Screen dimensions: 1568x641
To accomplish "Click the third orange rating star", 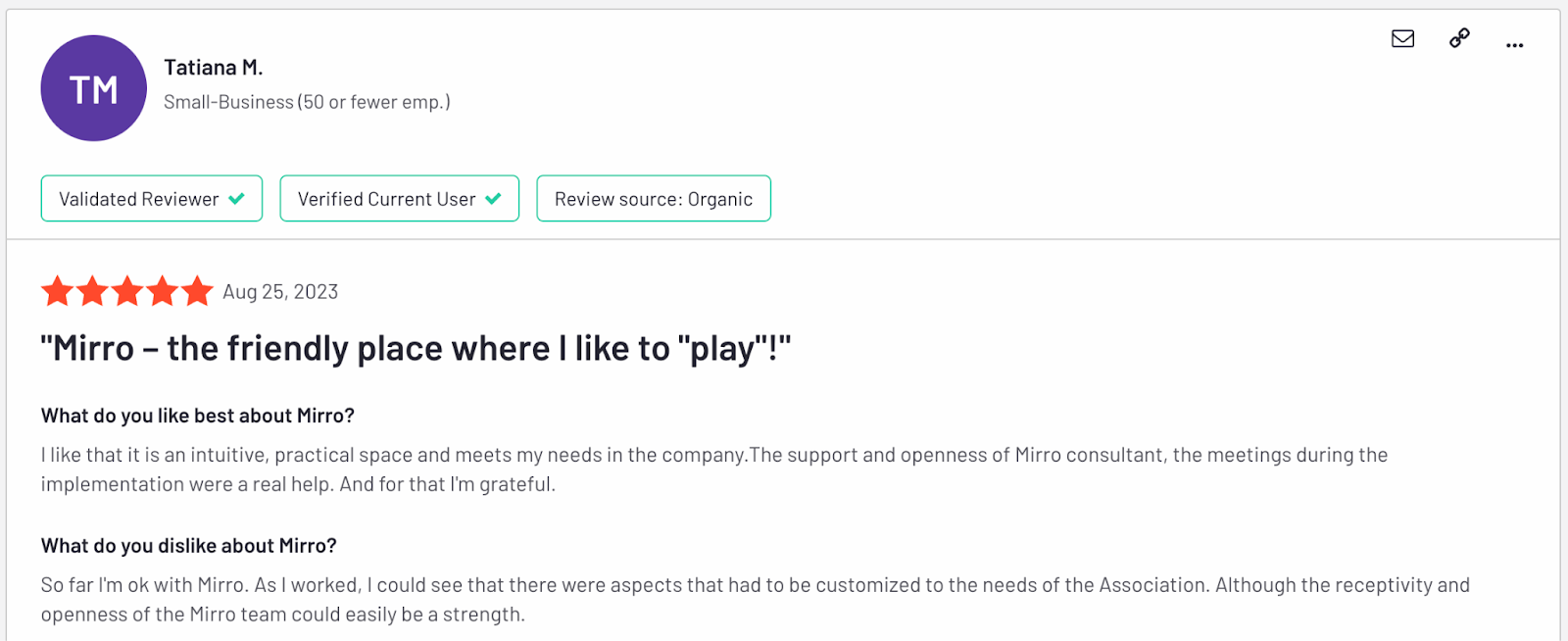I will [127, 291].
